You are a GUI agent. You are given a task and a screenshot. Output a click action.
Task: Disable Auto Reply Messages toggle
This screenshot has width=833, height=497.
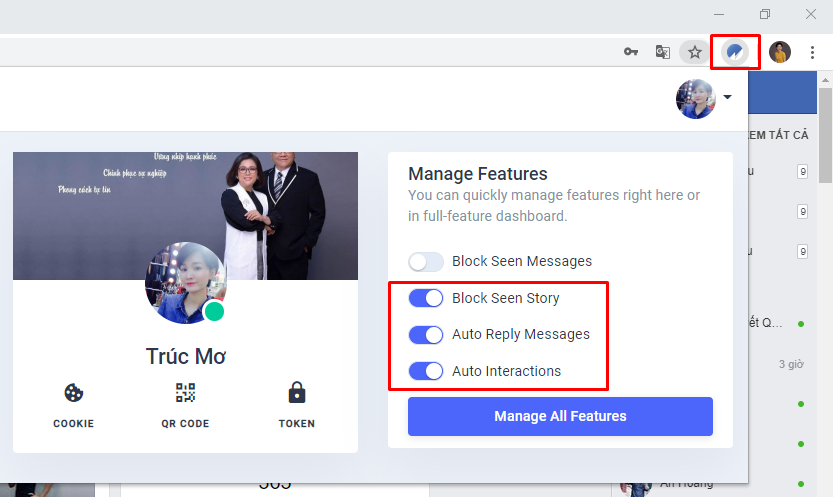pyautogui.click(x=426, y=335)
